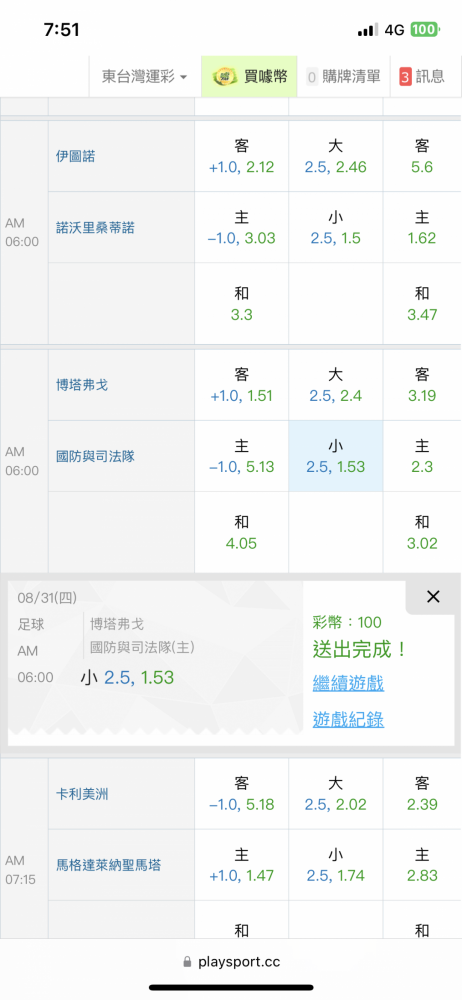462x1000 pixels.
Task: Select 客 -1.0, 5.18 for 卡利美洲
Action: (241, 795)
